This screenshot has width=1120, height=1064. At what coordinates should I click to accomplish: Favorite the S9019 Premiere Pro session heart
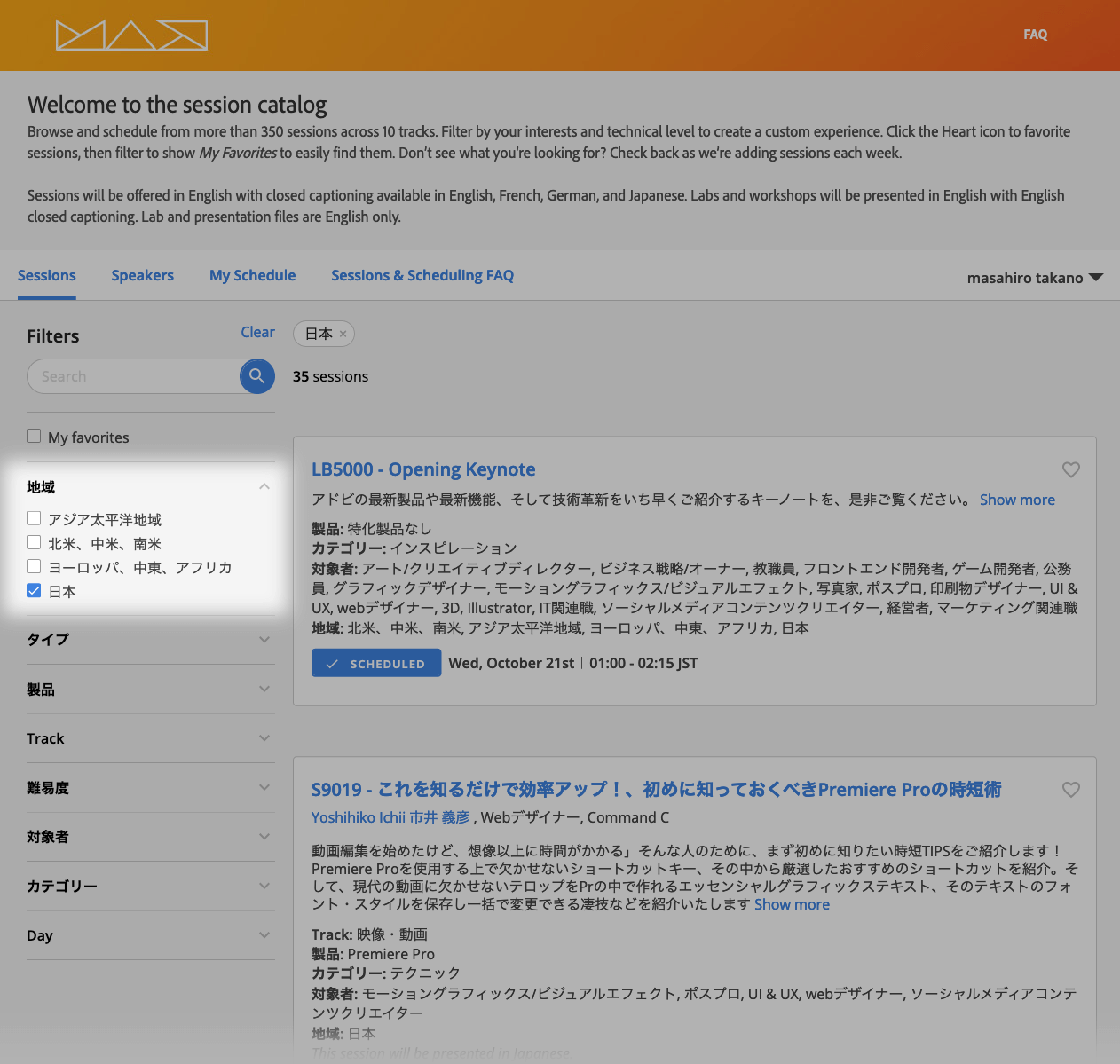tap(1071, 789)
